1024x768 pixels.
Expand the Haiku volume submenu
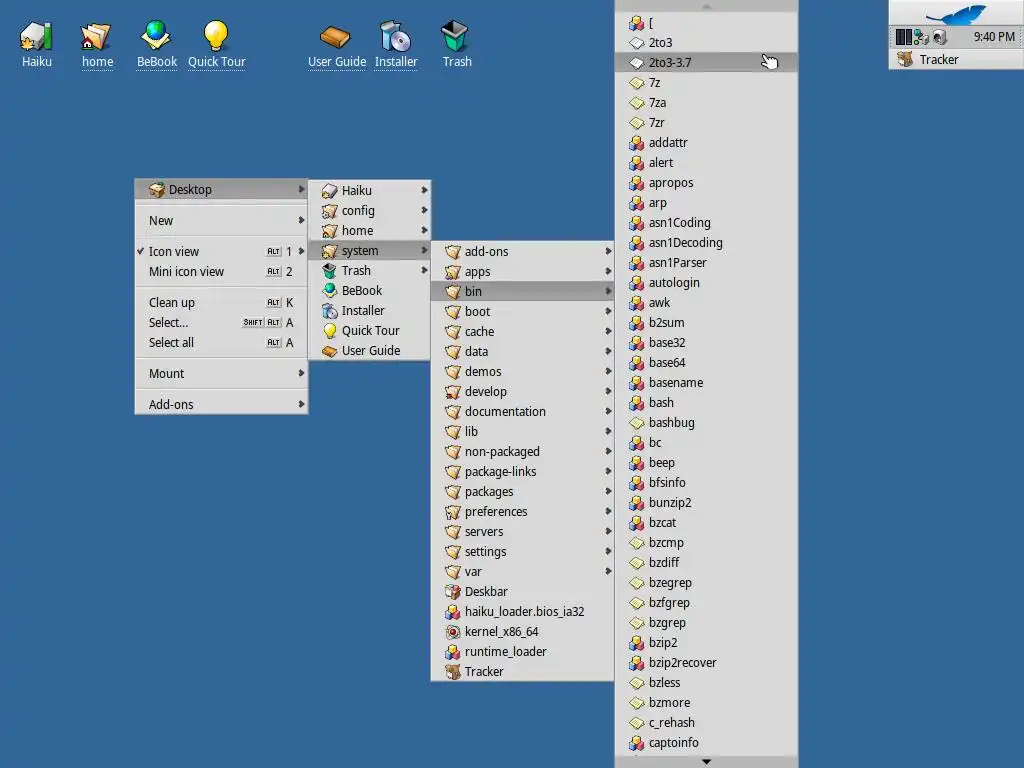click(x=370, y=191)
